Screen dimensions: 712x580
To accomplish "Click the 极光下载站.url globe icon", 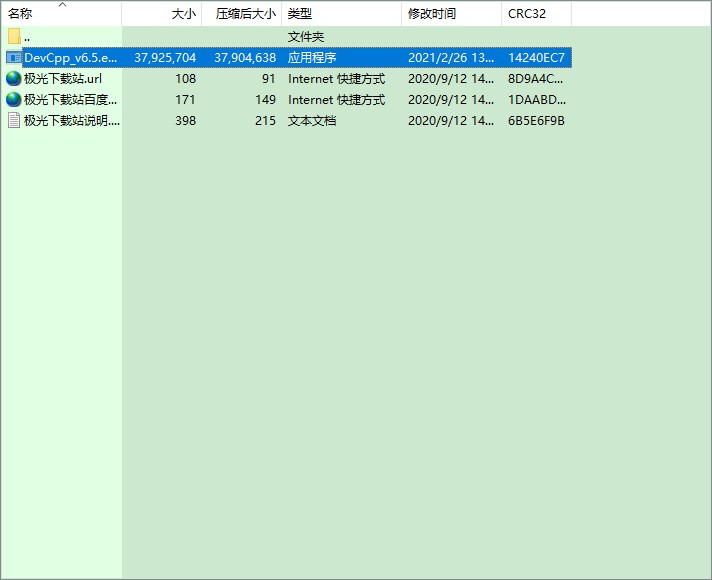I will click(x=14, y=79).
